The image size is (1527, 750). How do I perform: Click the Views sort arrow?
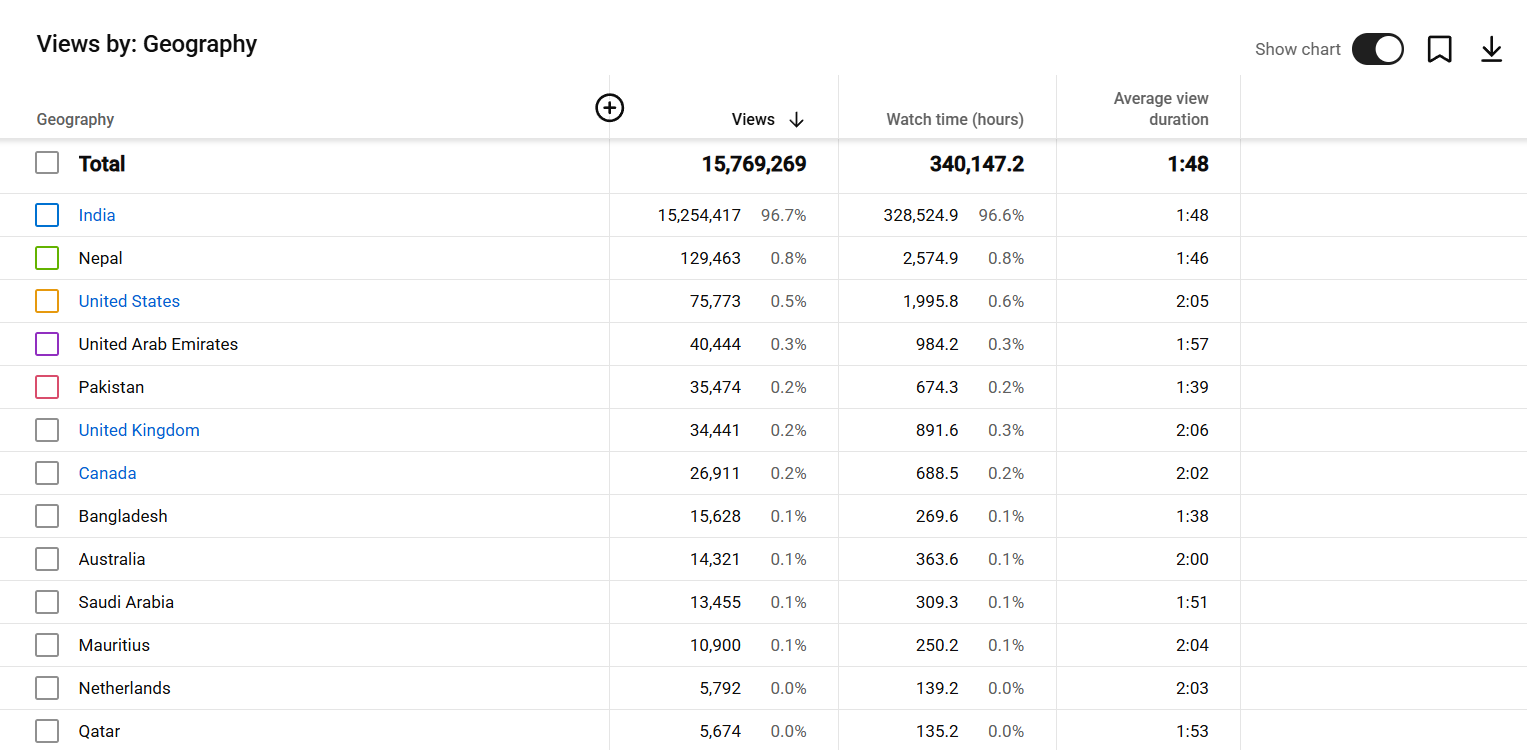pos(796,120)
